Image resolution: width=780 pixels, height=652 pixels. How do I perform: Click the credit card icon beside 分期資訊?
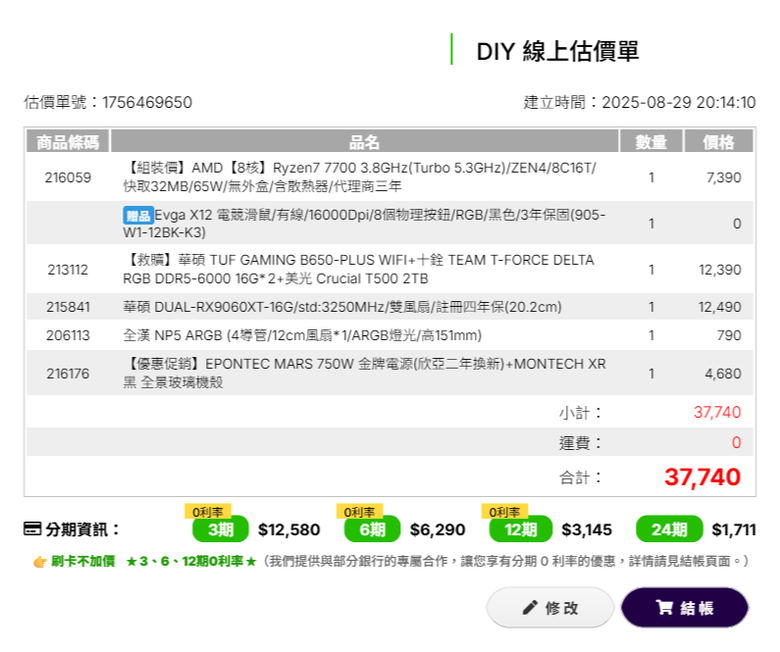coord(32,529)
